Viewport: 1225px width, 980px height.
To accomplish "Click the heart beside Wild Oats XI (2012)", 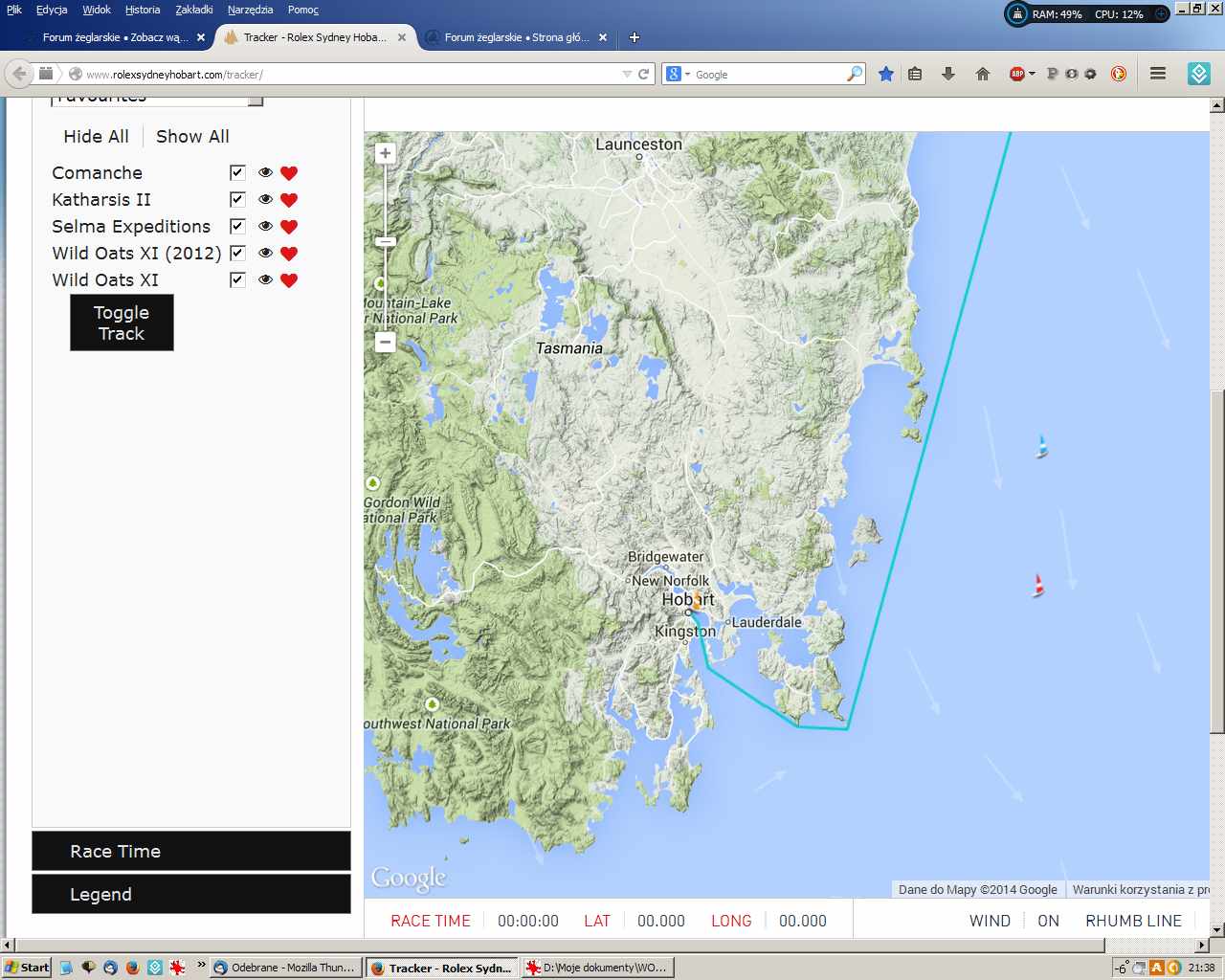I will [289, 254].
